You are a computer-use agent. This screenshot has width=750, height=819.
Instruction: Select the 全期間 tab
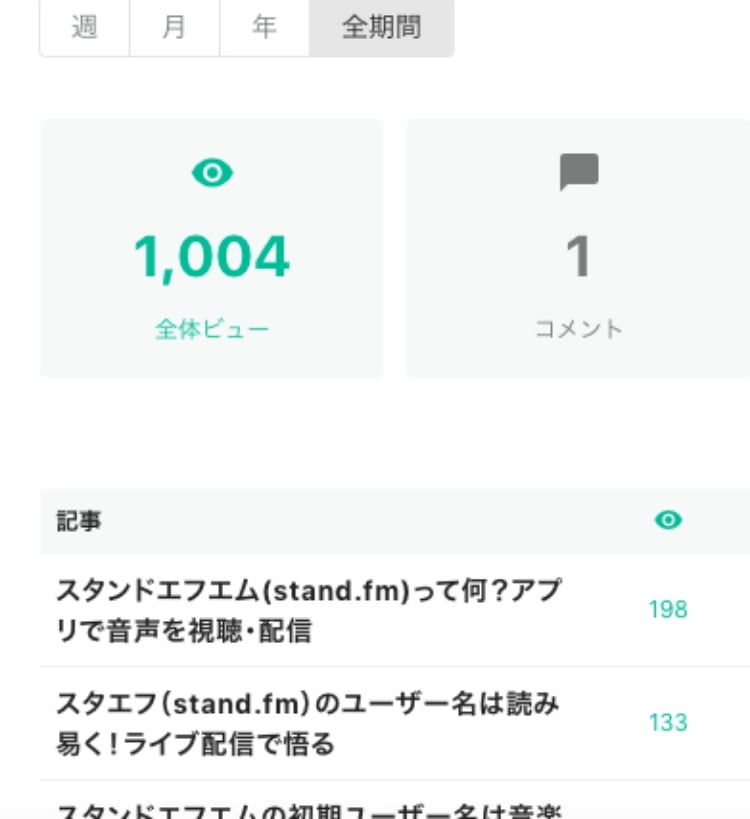(381, 28)
